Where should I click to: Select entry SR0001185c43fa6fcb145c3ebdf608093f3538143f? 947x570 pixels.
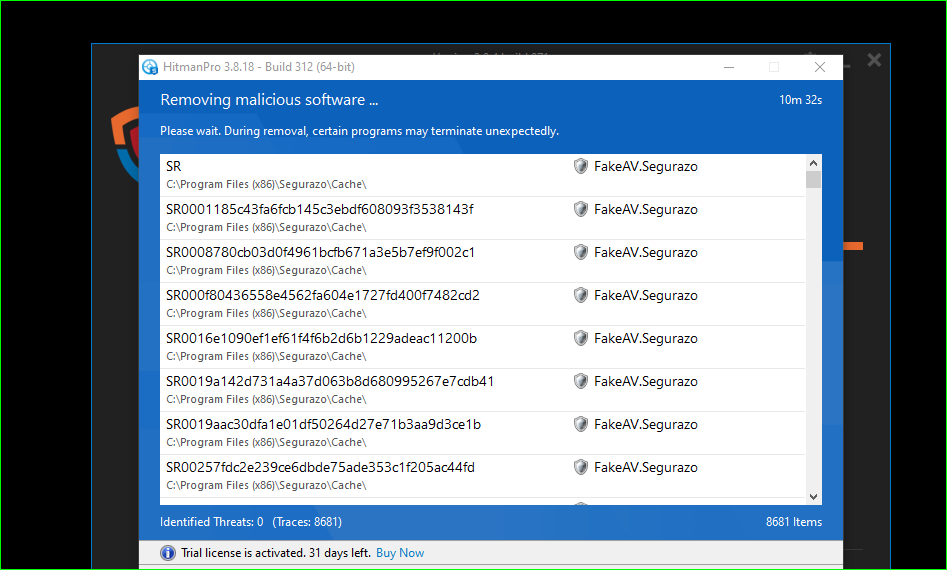click(483, 218)
